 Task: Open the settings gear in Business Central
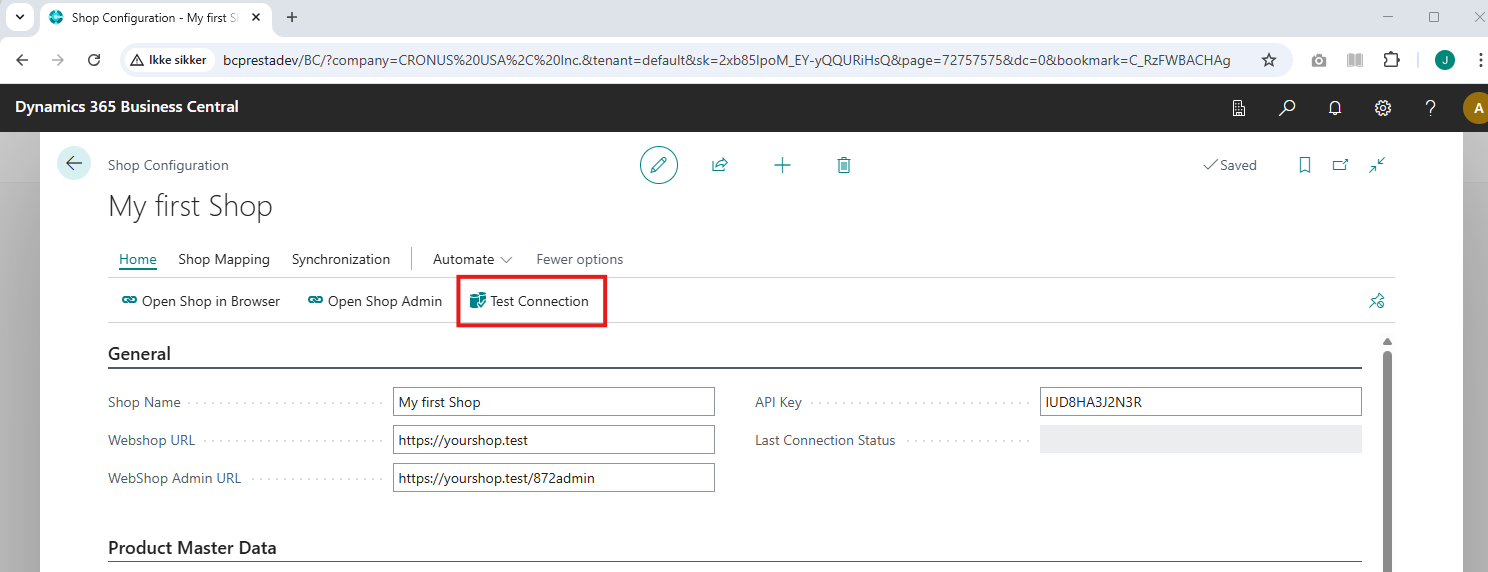pos(1383,108)
